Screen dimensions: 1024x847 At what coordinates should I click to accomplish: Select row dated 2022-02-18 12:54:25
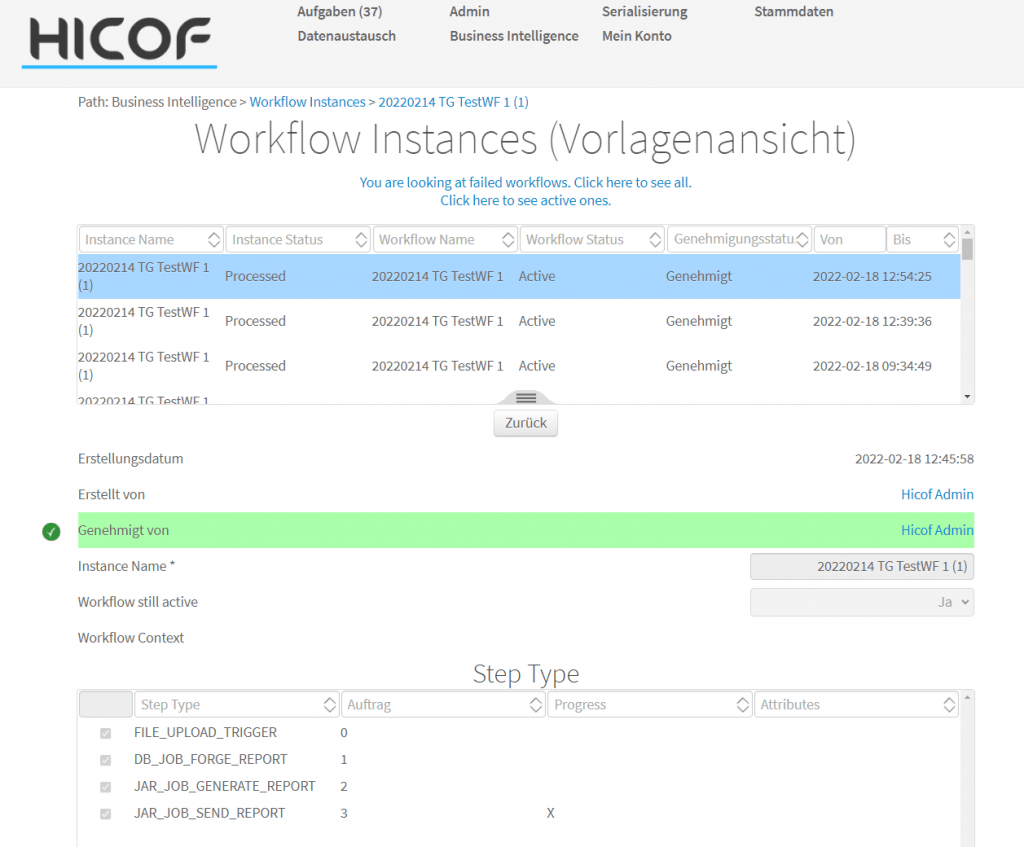(519, 276)
